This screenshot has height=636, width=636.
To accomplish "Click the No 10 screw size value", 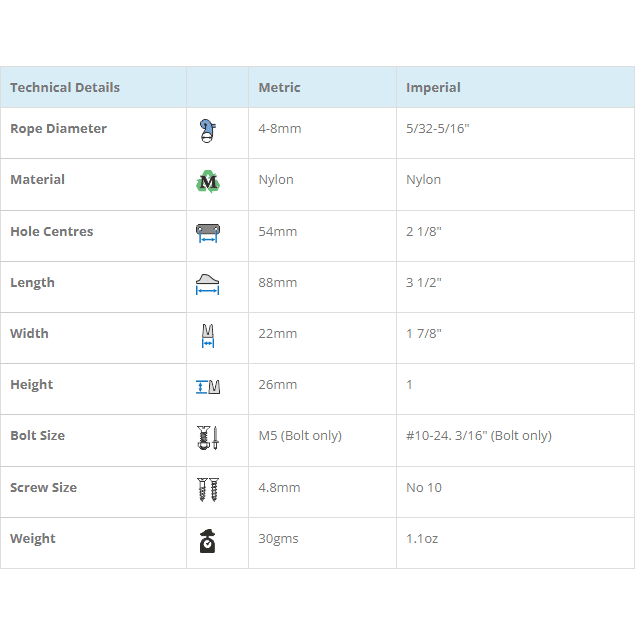I will (x=424, y=488).
